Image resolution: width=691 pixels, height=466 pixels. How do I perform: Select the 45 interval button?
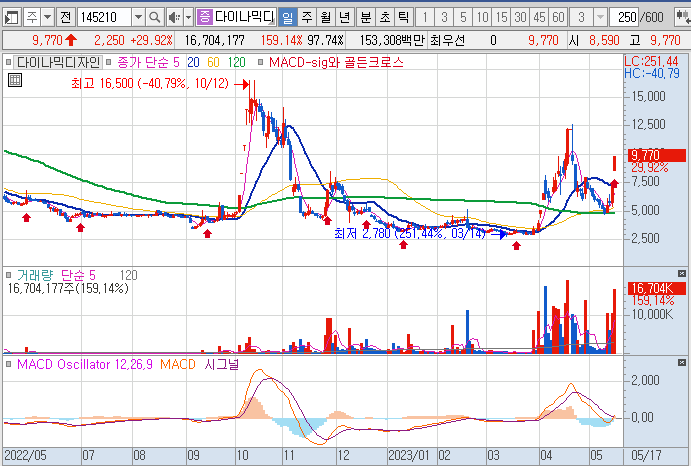pos(539,18)
